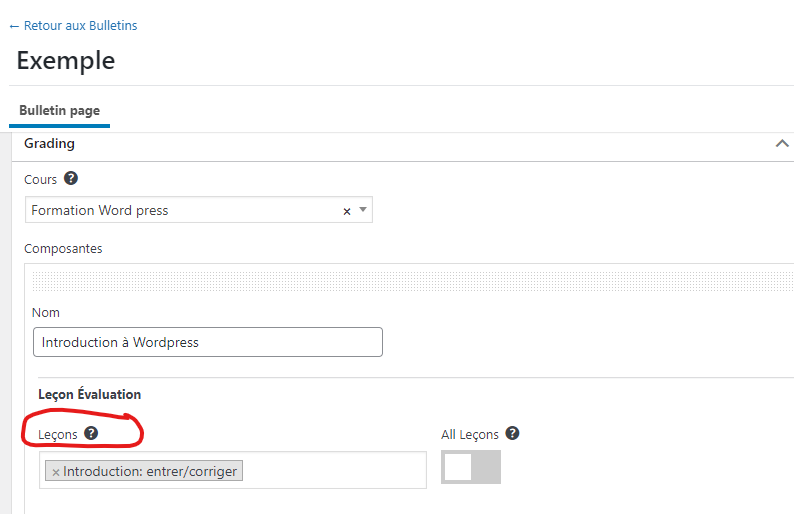Click the Leçons help question mark icon
The image size is (794, 514).
click(x=91, y=433)
